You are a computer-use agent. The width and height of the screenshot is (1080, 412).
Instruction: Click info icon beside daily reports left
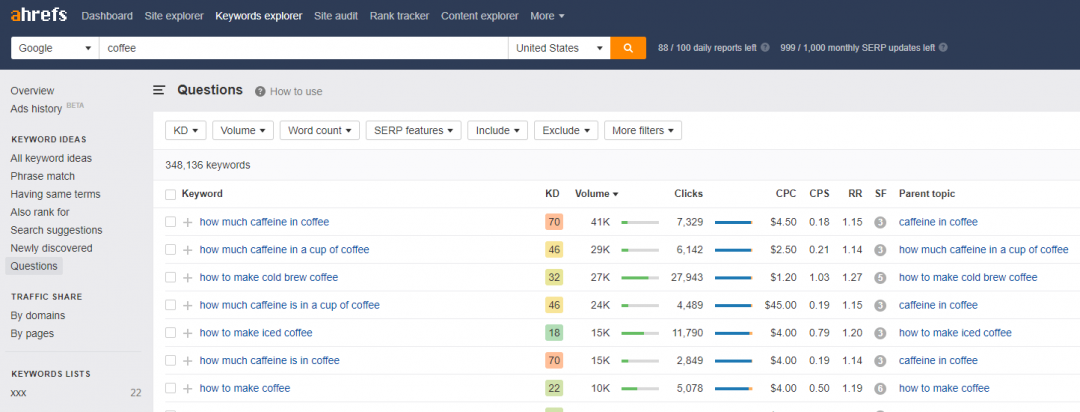point(765,48)
